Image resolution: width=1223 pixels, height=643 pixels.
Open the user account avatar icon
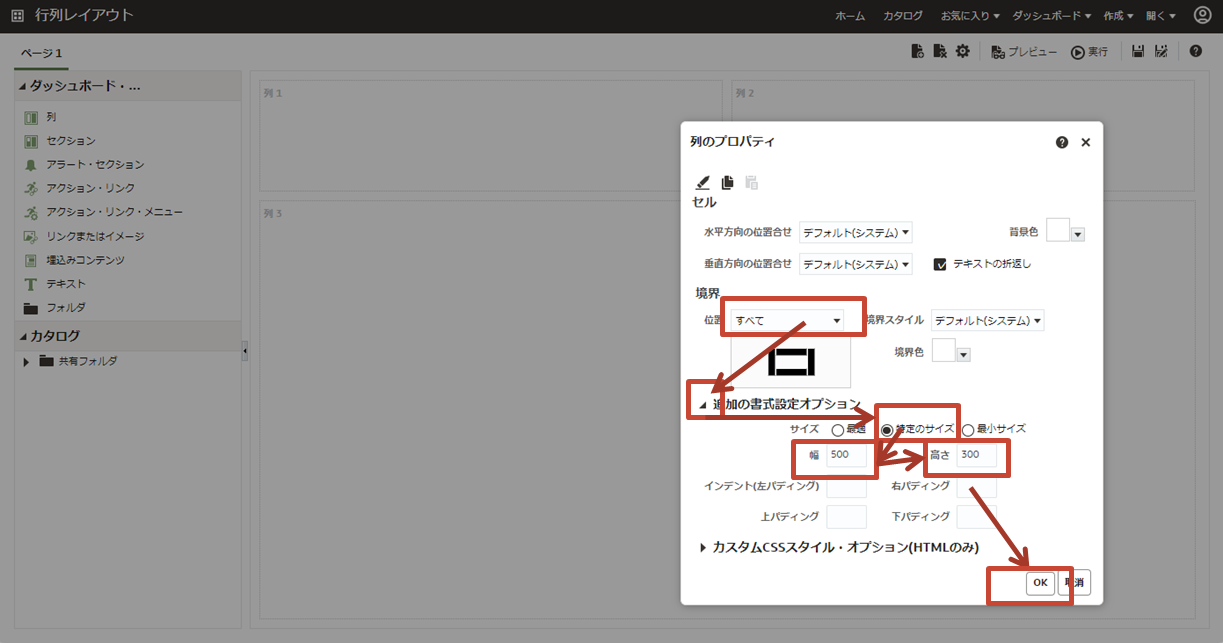click(x=1201, y=16)
